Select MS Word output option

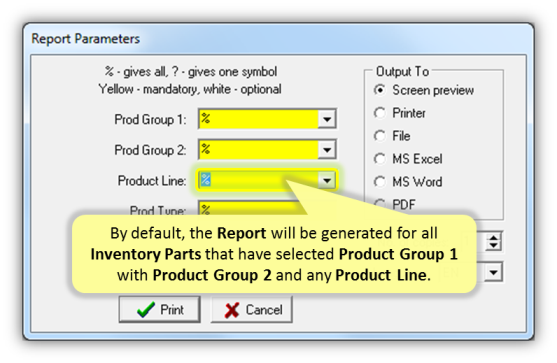380,182
